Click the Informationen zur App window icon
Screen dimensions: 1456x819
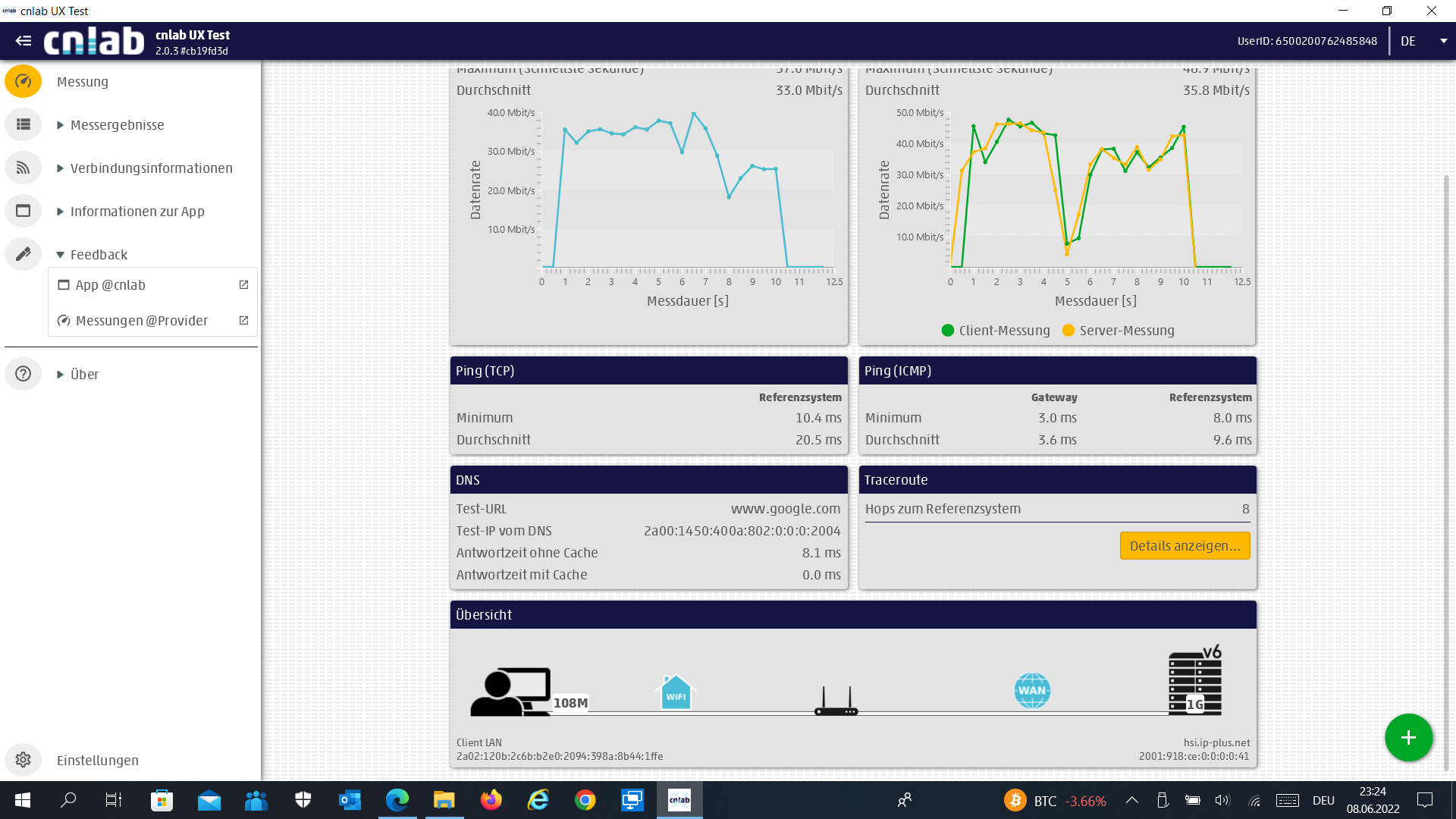click(24, 211)
